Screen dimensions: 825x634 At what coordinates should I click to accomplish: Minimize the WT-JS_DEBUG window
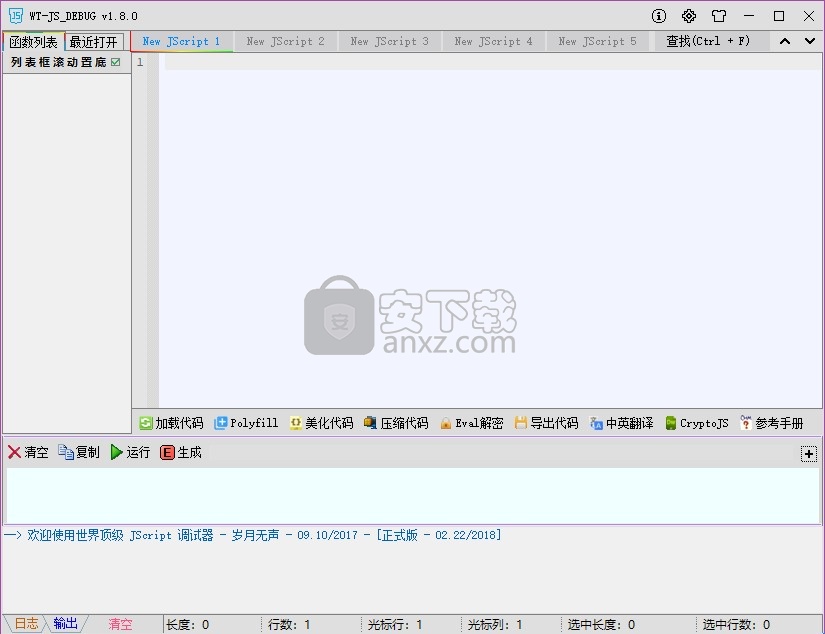[749, 16]
